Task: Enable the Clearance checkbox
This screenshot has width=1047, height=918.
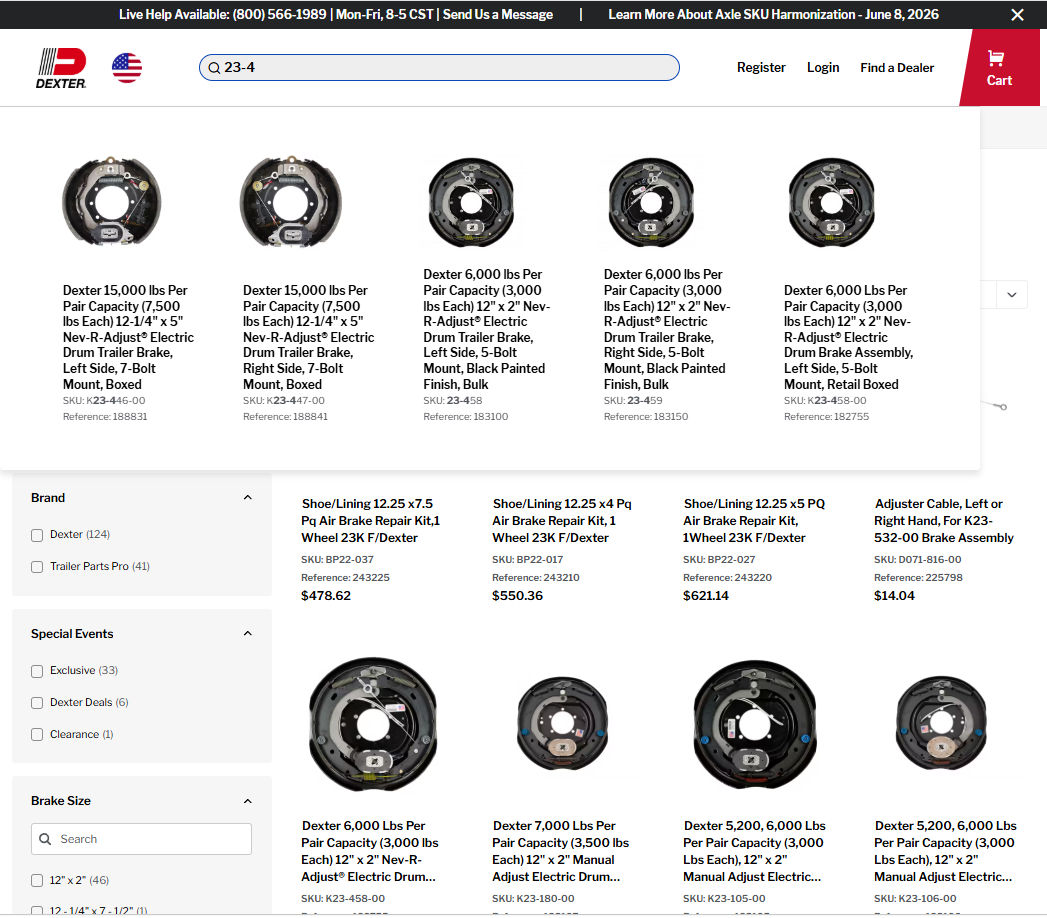Action: (x=37, y=734)
